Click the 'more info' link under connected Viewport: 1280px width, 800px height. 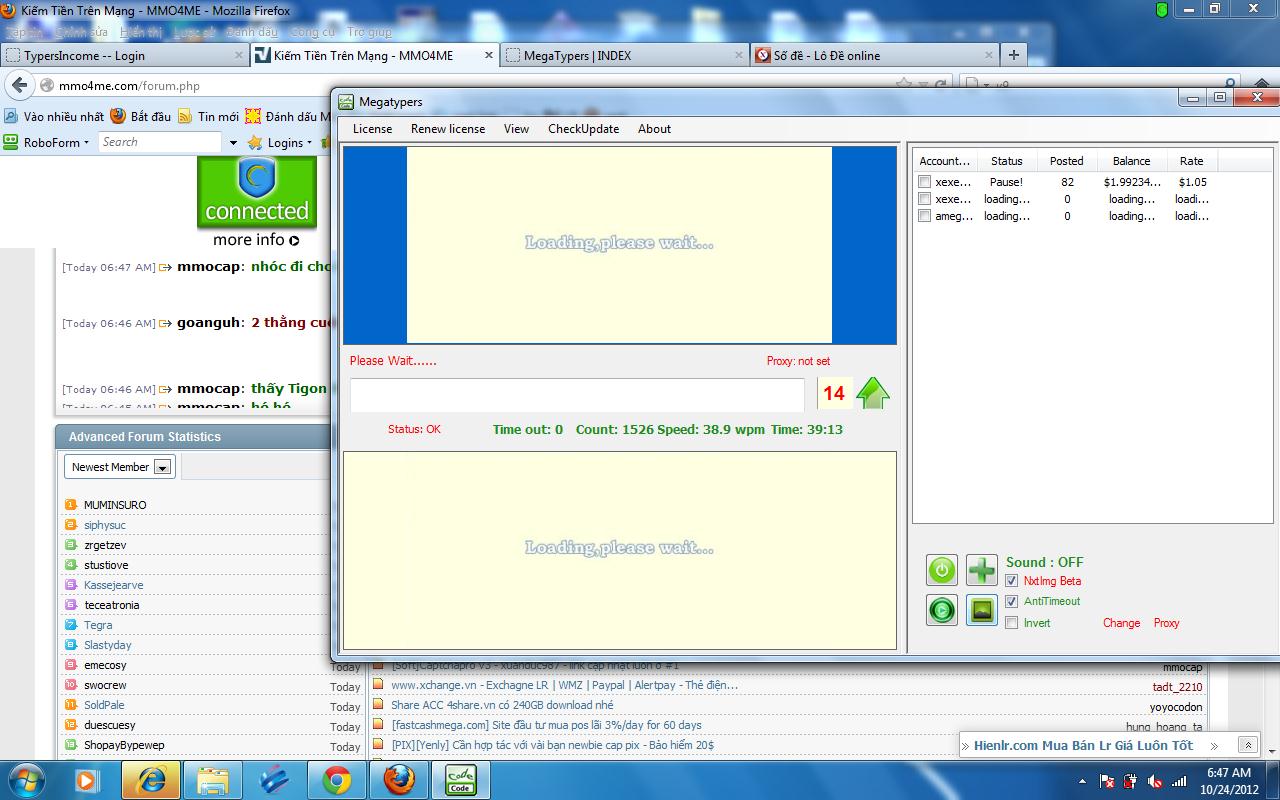(x=256, y=240)
